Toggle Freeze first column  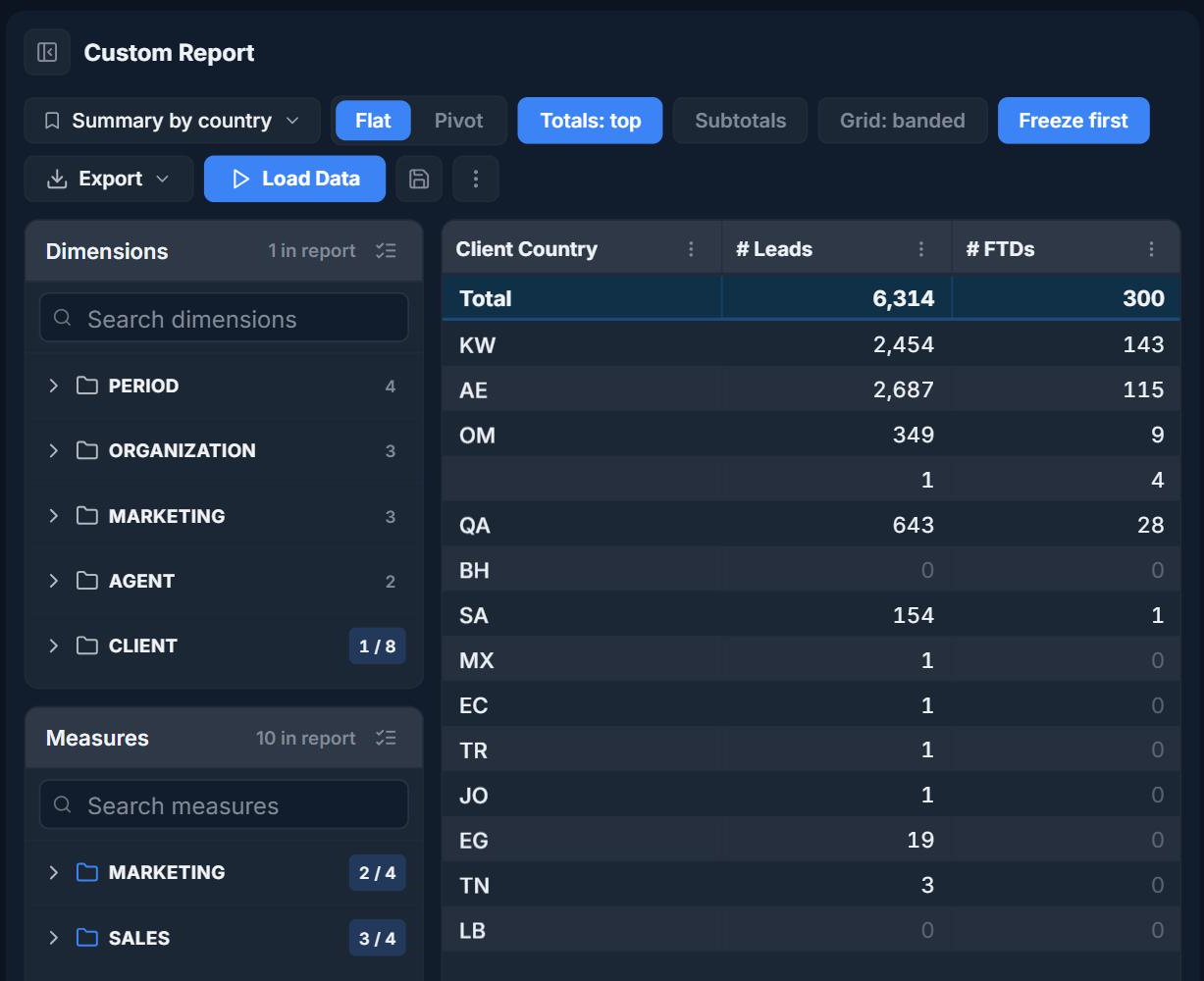pyautogui.click(x=1073, y=121)
